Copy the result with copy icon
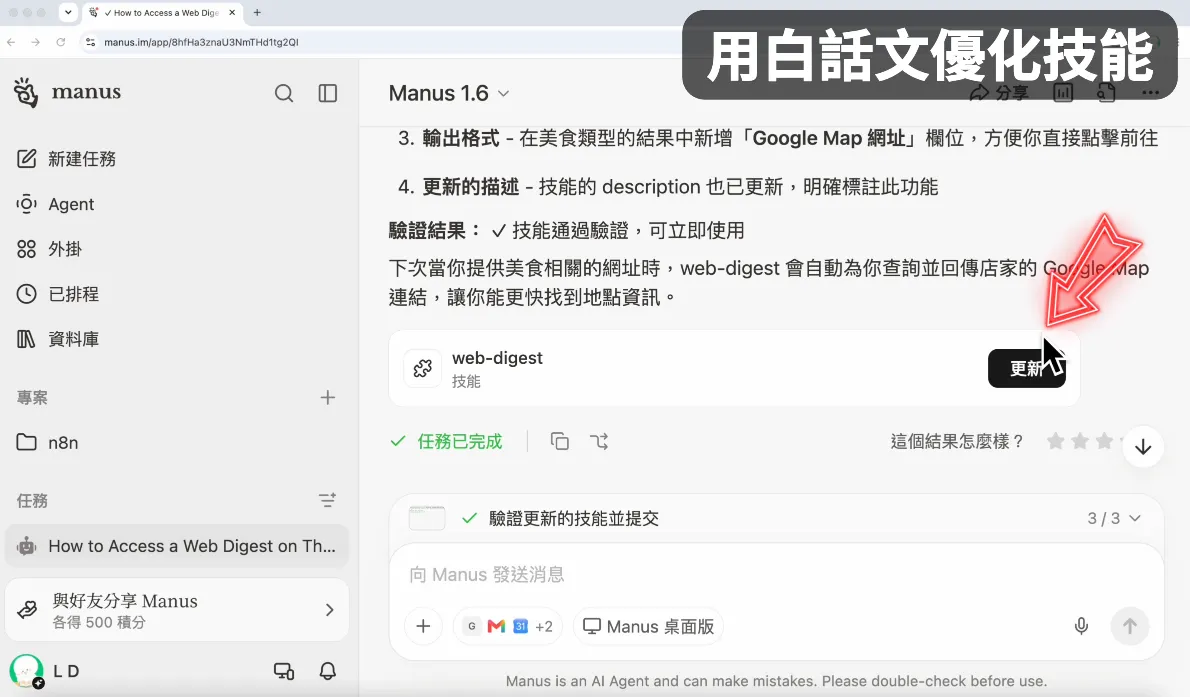 pos(559,441)
